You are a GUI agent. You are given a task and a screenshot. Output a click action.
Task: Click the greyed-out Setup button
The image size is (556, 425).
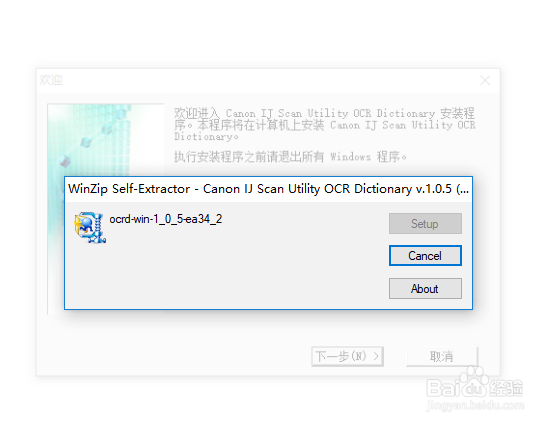tap(425, 223)
